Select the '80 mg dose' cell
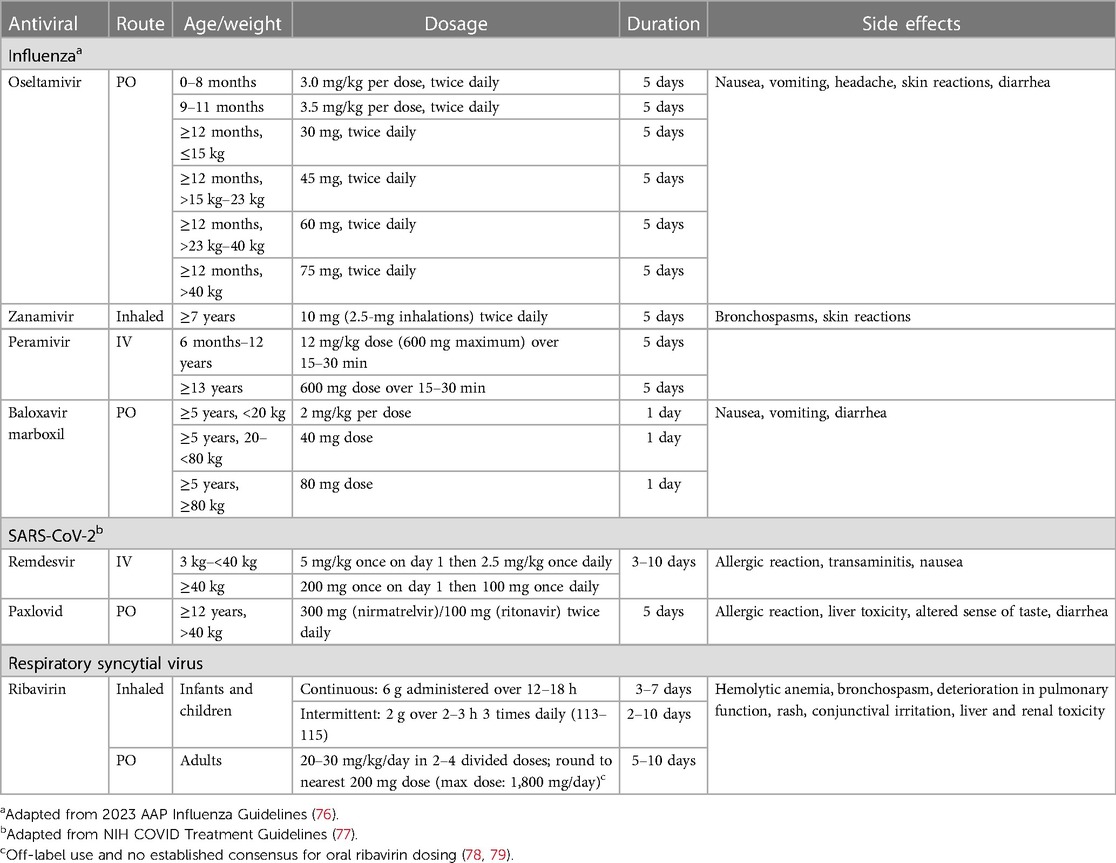The width and height of the screenshot is (1116, 863). point(456,494)
